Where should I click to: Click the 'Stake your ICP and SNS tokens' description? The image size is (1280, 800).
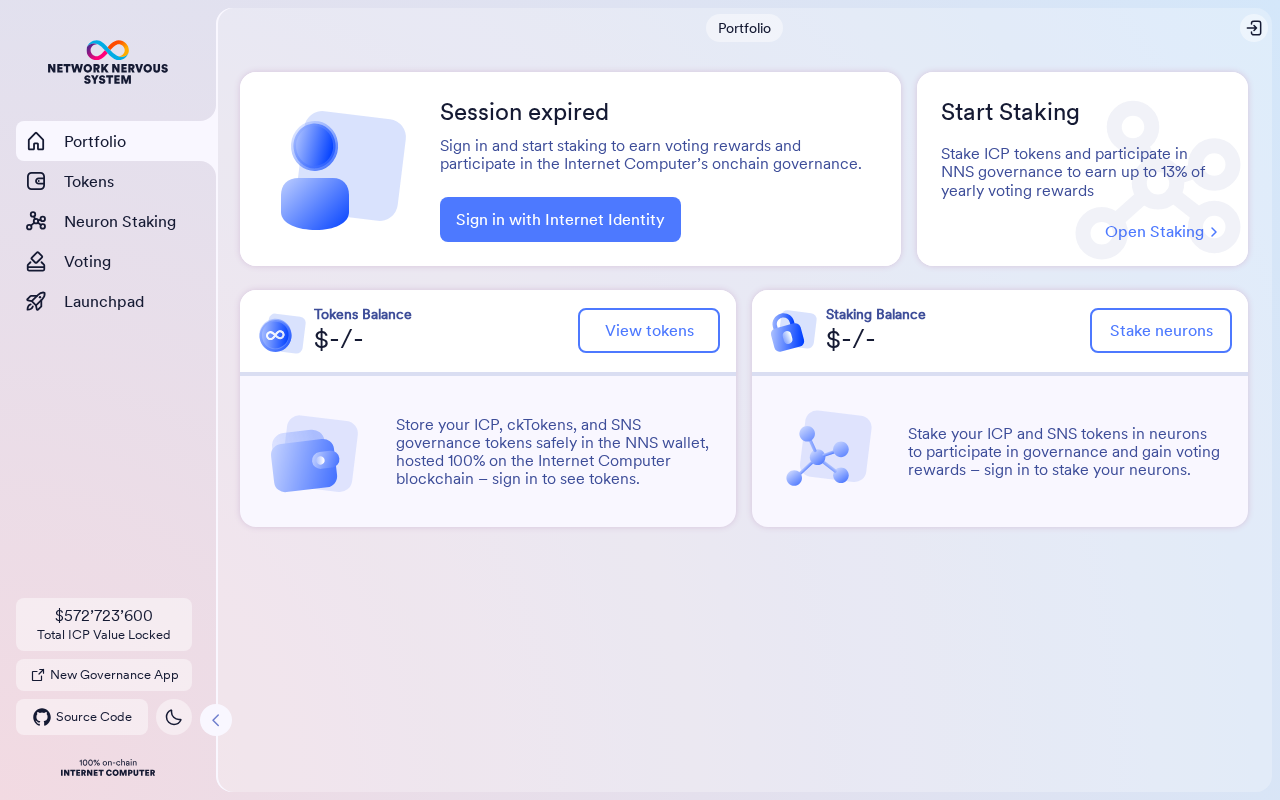(1064, 452)
